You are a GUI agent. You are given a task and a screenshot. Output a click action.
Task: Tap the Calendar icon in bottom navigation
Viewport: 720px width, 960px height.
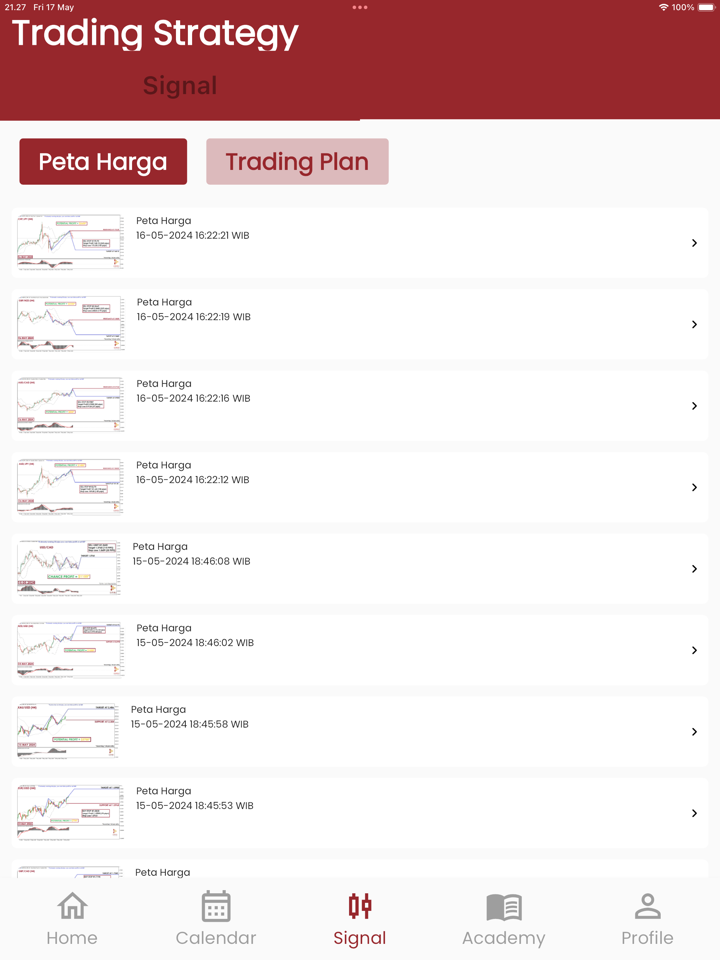point(216,907)
